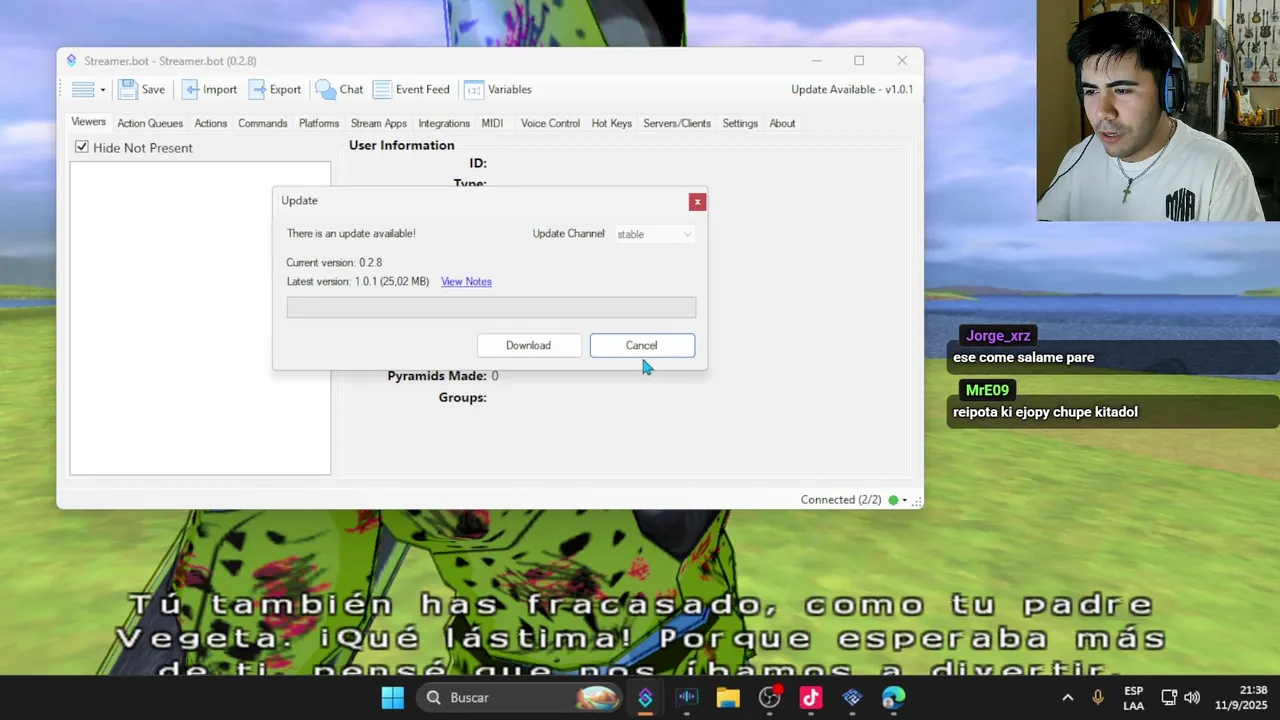Open Microsoft Edge from the taskbar
The height and width of the screenshot is (720, 1280).
pos(893,698)
